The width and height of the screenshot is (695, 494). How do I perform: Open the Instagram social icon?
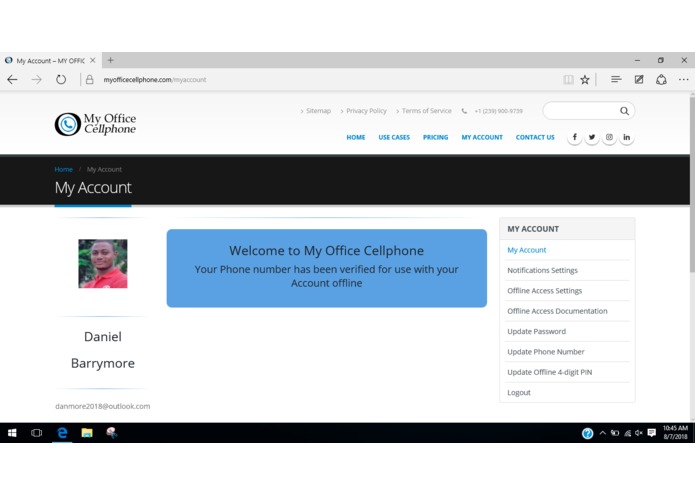(x=609, y=137)
